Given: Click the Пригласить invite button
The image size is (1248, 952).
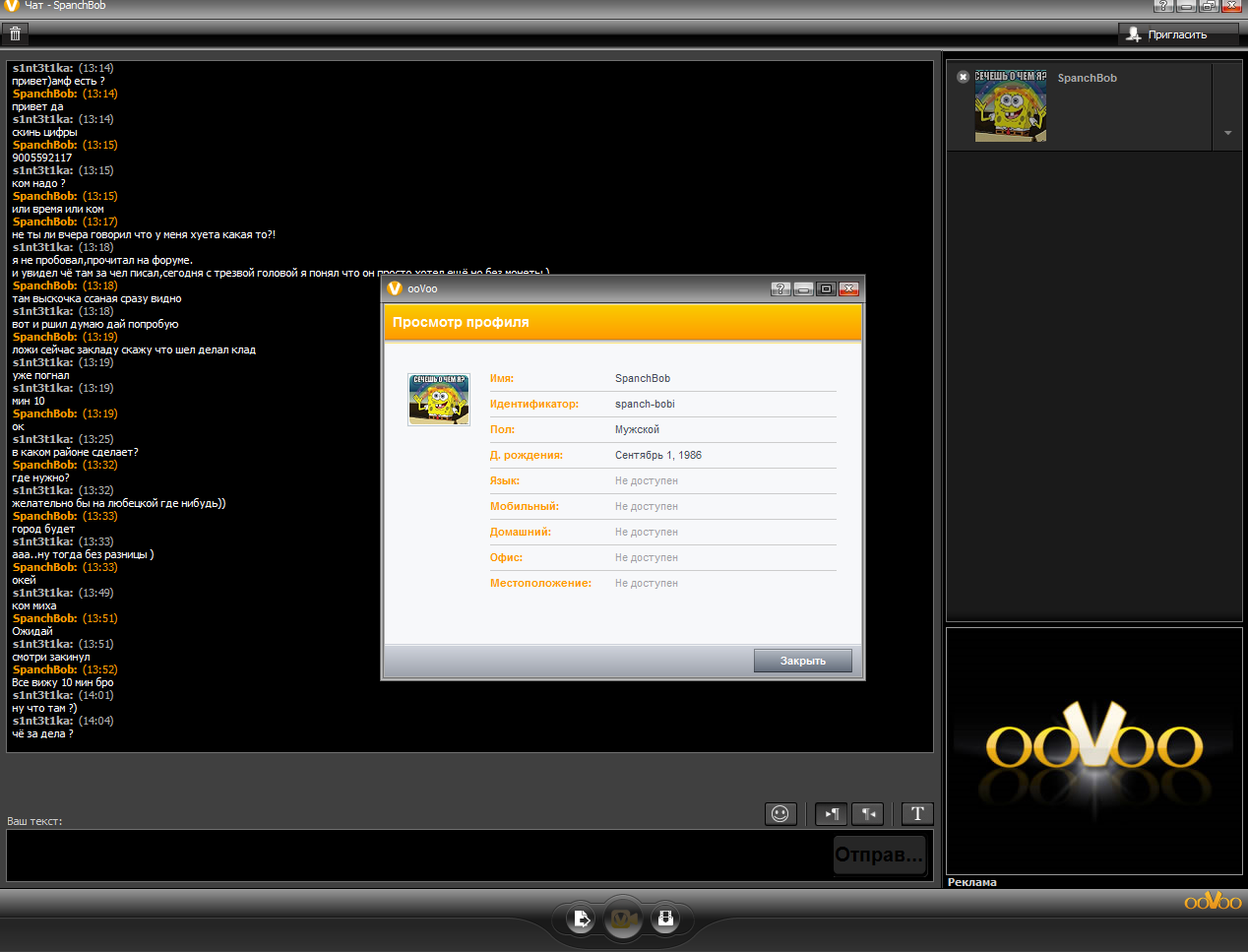Looking at the screenshot, I should coord(1178,34).
